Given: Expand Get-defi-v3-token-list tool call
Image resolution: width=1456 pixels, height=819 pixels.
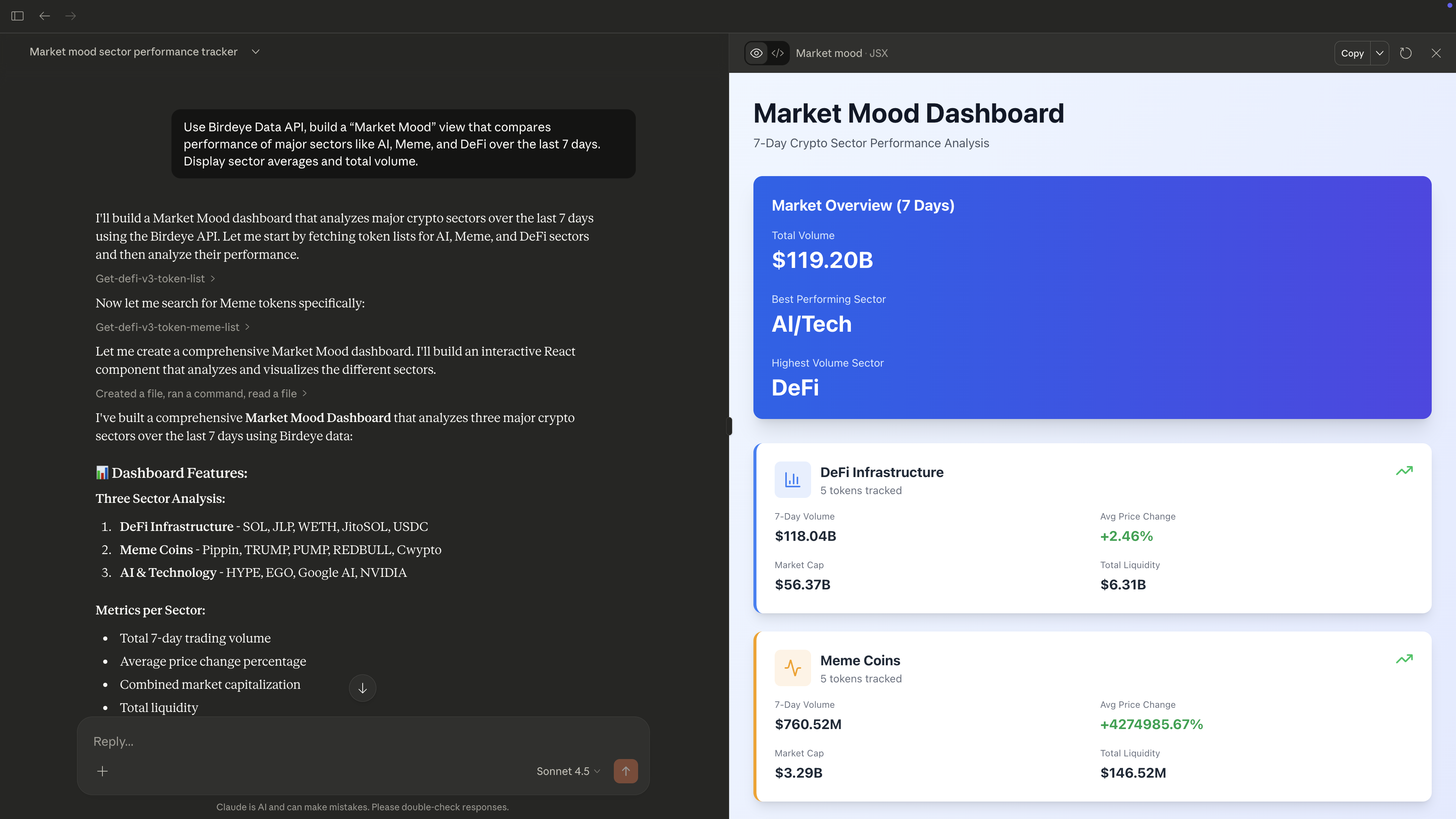Looking at the screenshot, I should (x=156, y=278).
